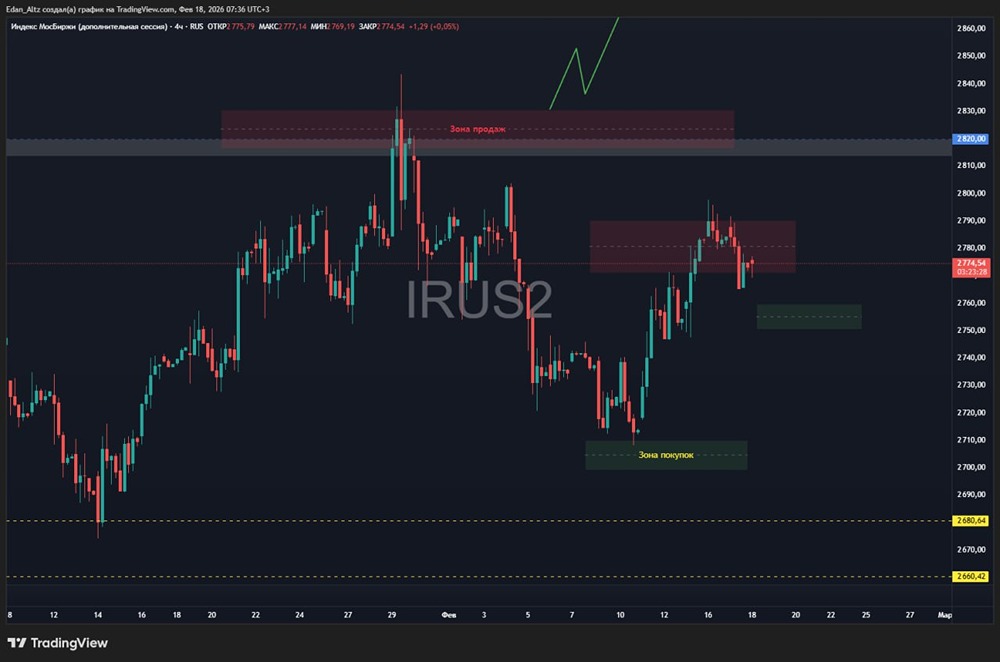Click date label 25 on time axis
Screen dimensions: 1000x662
[866, 615]
